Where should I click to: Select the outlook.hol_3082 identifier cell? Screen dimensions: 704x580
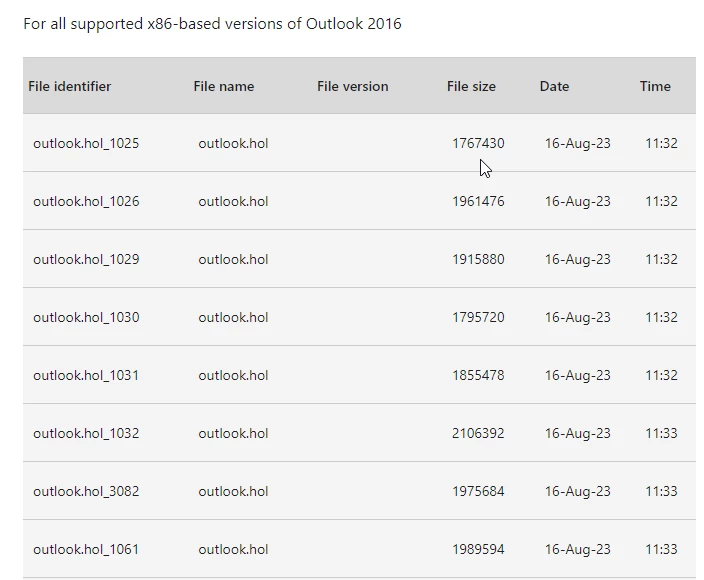pos(86,491)
